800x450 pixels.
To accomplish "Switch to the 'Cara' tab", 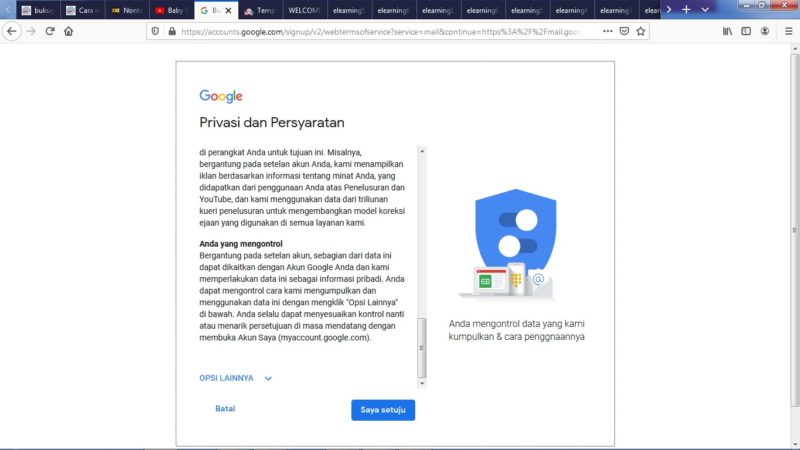I will [x=82, y=10].
